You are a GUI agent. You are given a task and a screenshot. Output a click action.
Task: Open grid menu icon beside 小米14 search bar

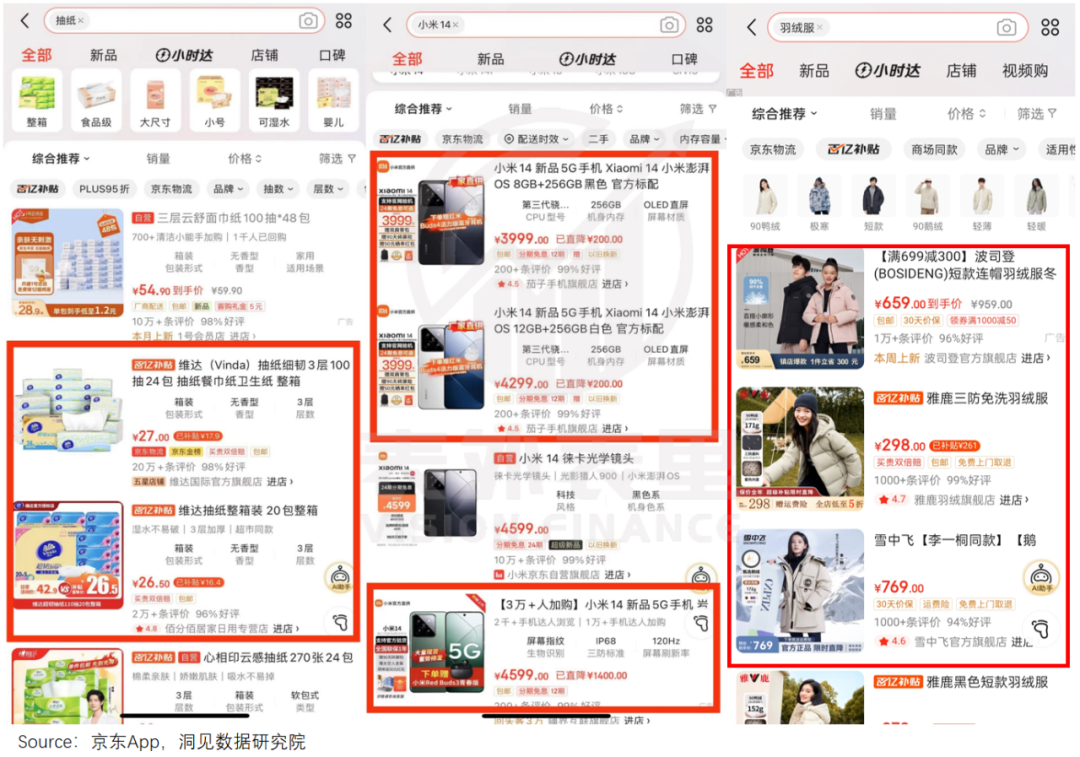click(705, 25)
